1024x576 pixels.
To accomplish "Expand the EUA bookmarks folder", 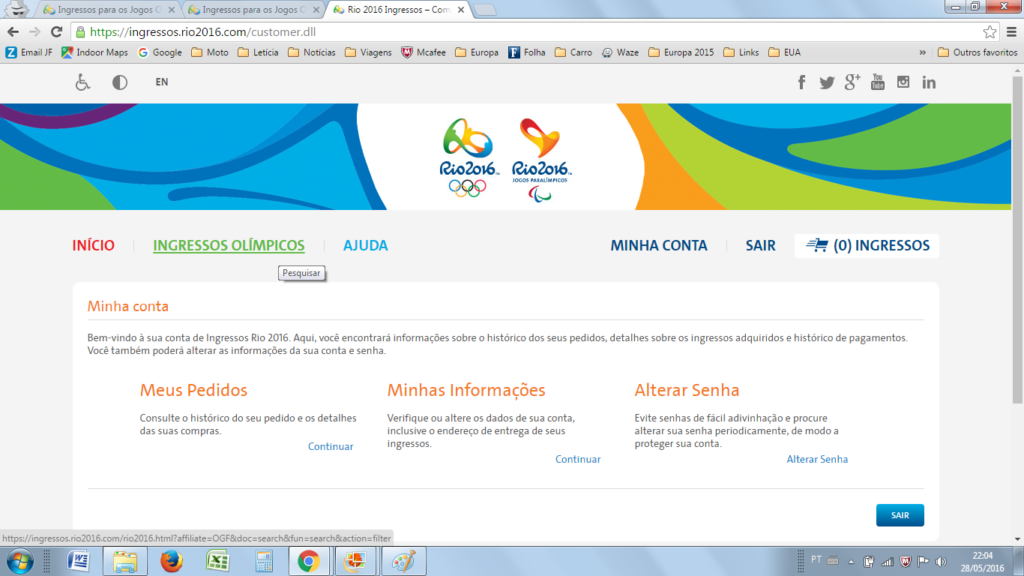I will pos(784,52).
